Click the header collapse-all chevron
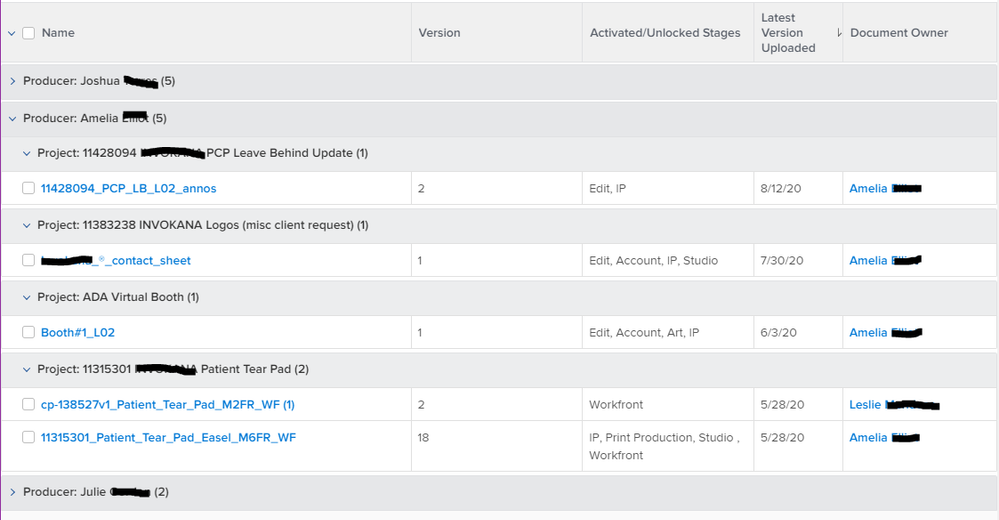This screenshot has height=520, width=999. 12,33
